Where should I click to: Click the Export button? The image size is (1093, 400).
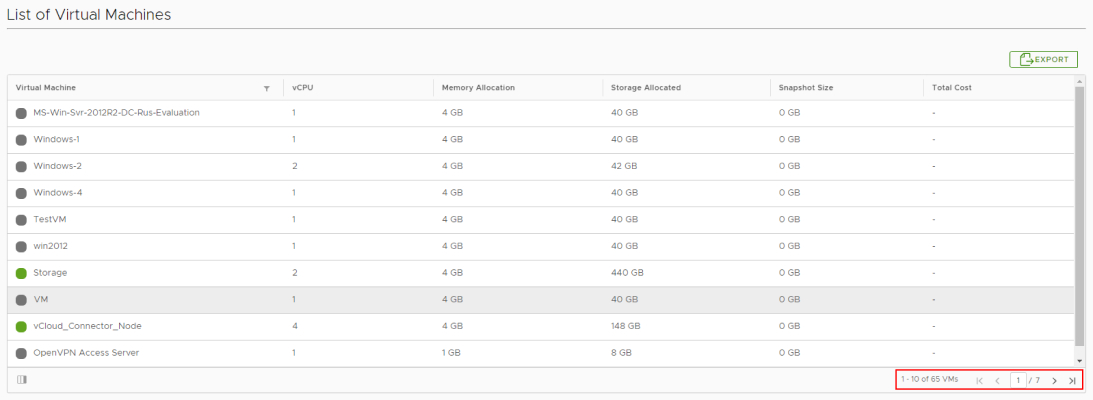coord(1043,60)
